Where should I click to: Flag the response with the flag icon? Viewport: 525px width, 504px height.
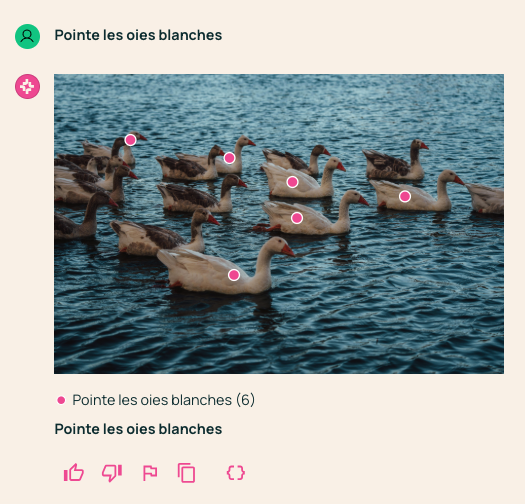pyautogui.click(x=150, y=473)
